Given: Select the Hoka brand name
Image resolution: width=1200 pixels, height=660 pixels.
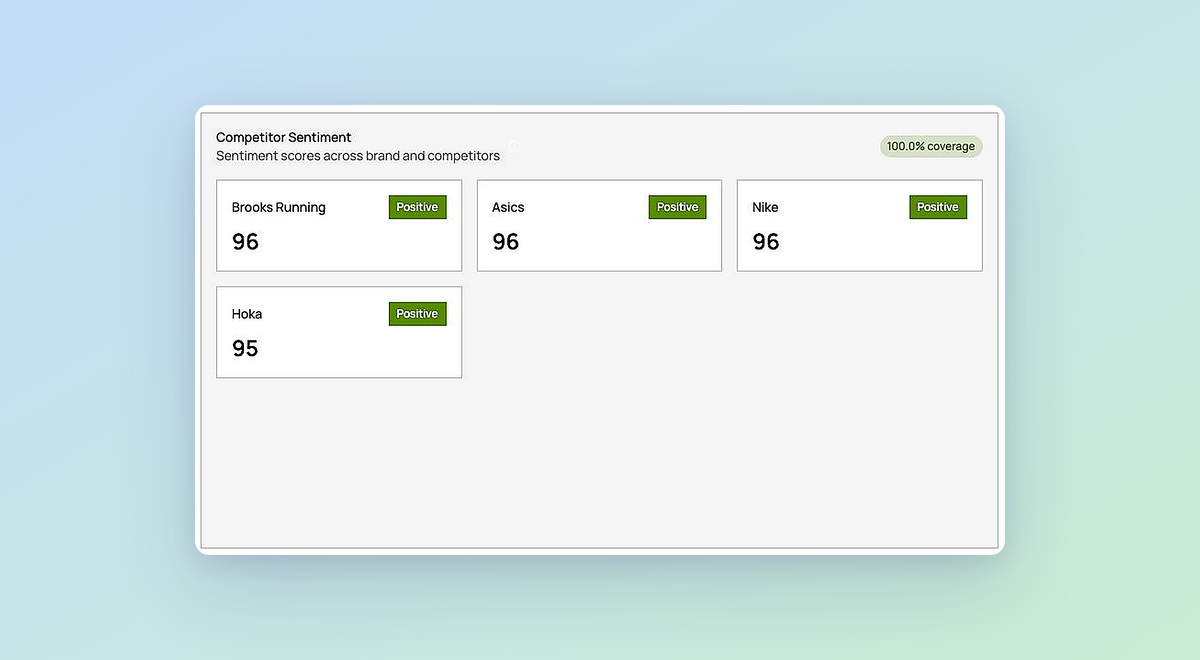Looking at the screenshot, I should (x=247, y=314).
